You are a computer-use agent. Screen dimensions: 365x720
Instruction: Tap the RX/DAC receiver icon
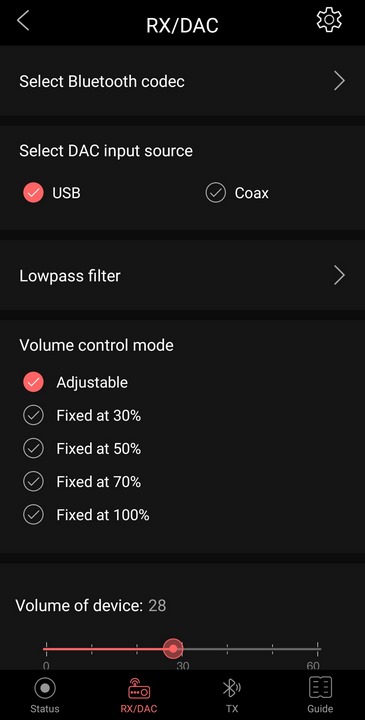tap(139, 688)
